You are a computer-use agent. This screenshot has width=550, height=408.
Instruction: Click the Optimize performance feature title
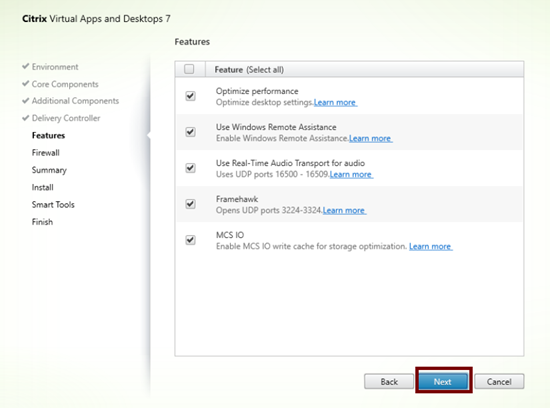pos(257,91)
